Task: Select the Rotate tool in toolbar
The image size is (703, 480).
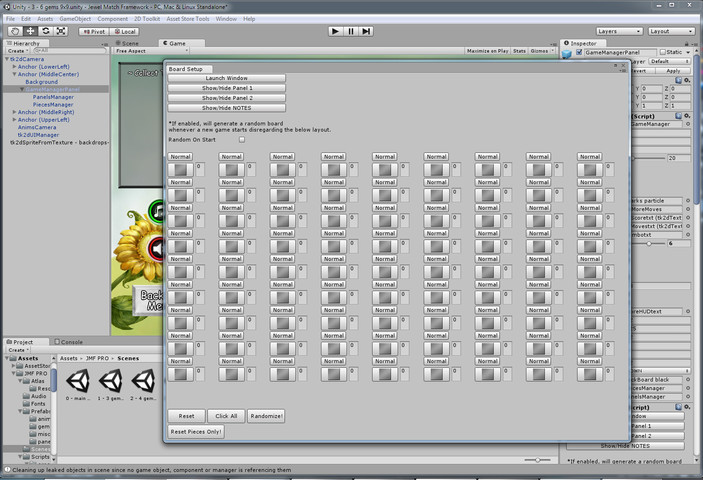Action: (45, 31)
